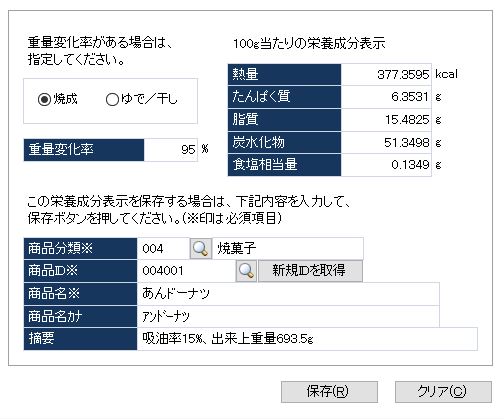Viewport: 504px width, 419px height.
Task: Click the 摘要 label
Action: (x=81, y=339)
